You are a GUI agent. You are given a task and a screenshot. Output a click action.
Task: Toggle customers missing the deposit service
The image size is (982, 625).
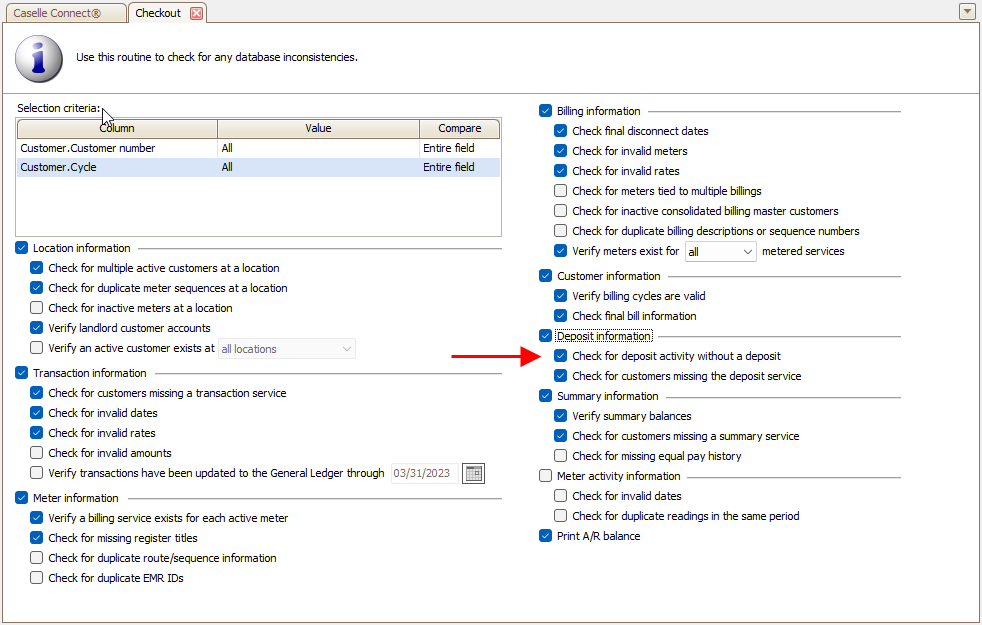561,376
